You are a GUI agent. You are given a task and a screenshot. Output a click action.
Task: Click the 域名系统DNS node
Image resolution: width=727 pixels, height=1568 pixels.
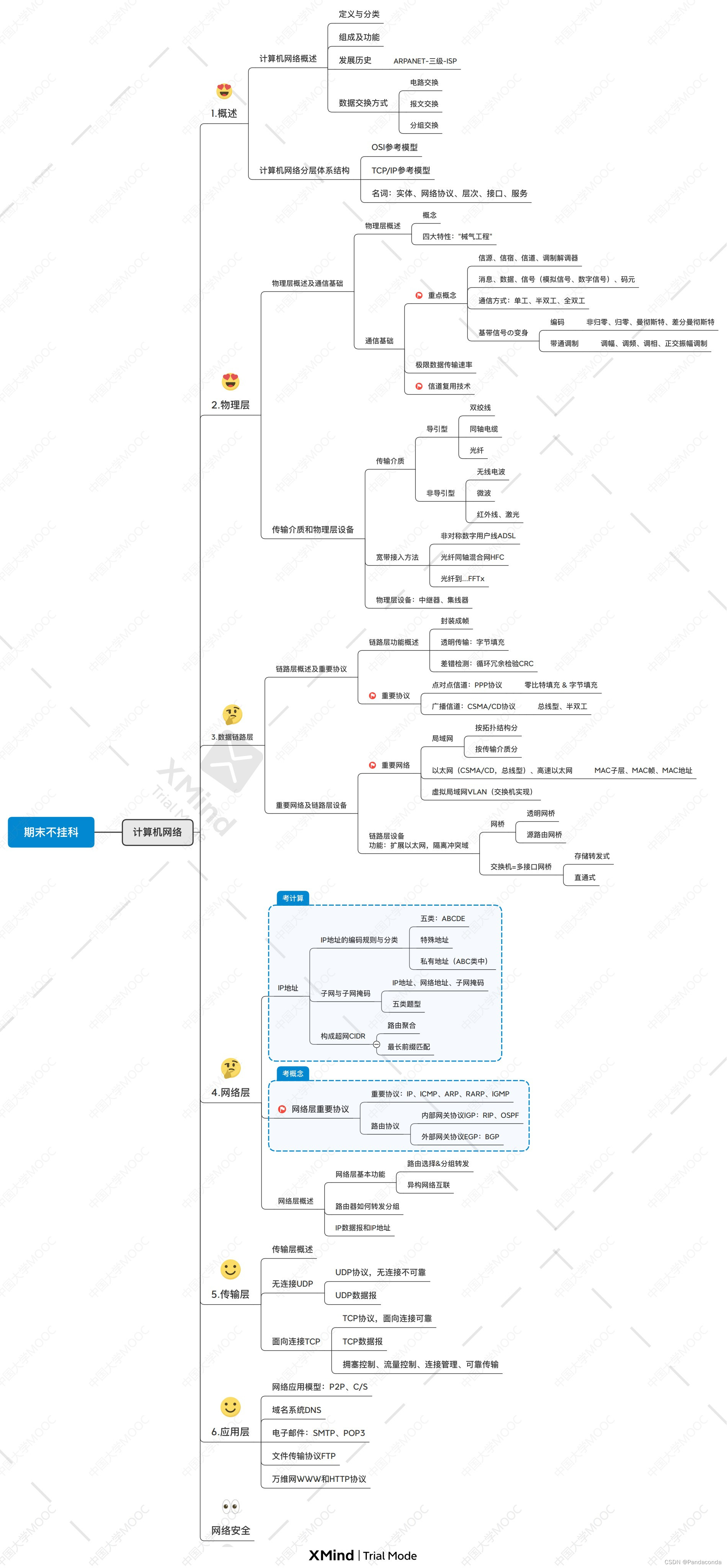(x=297, y=1410)
